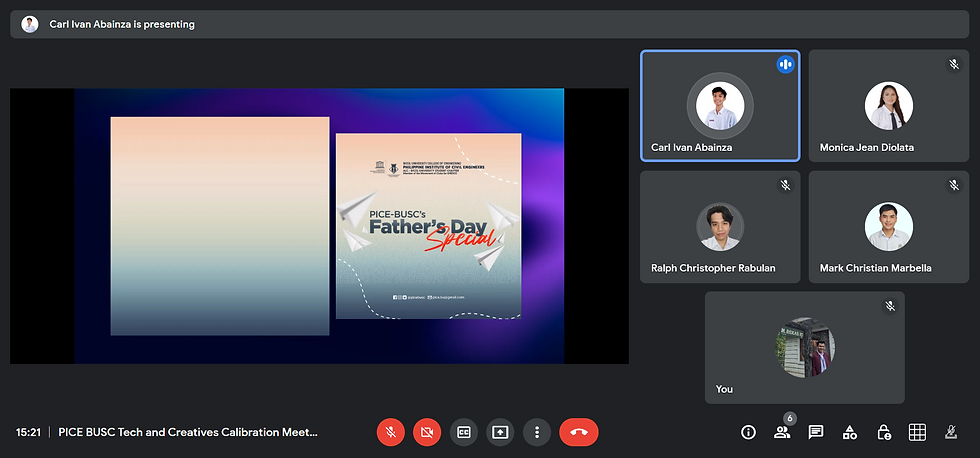Open host controls lock icon

883,432
